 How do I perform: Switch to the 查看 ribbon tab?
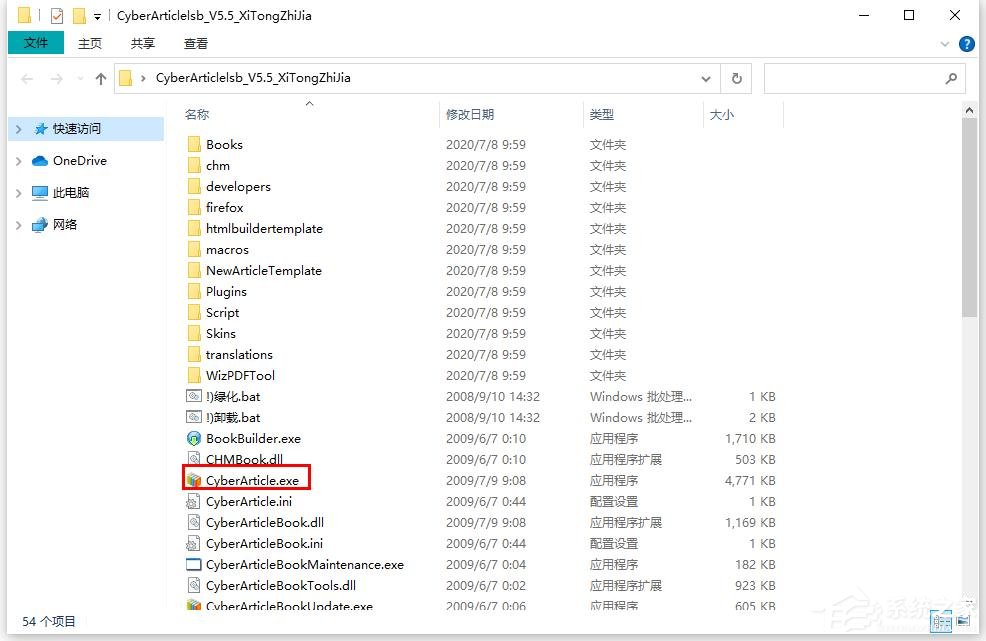coord(195,43)
